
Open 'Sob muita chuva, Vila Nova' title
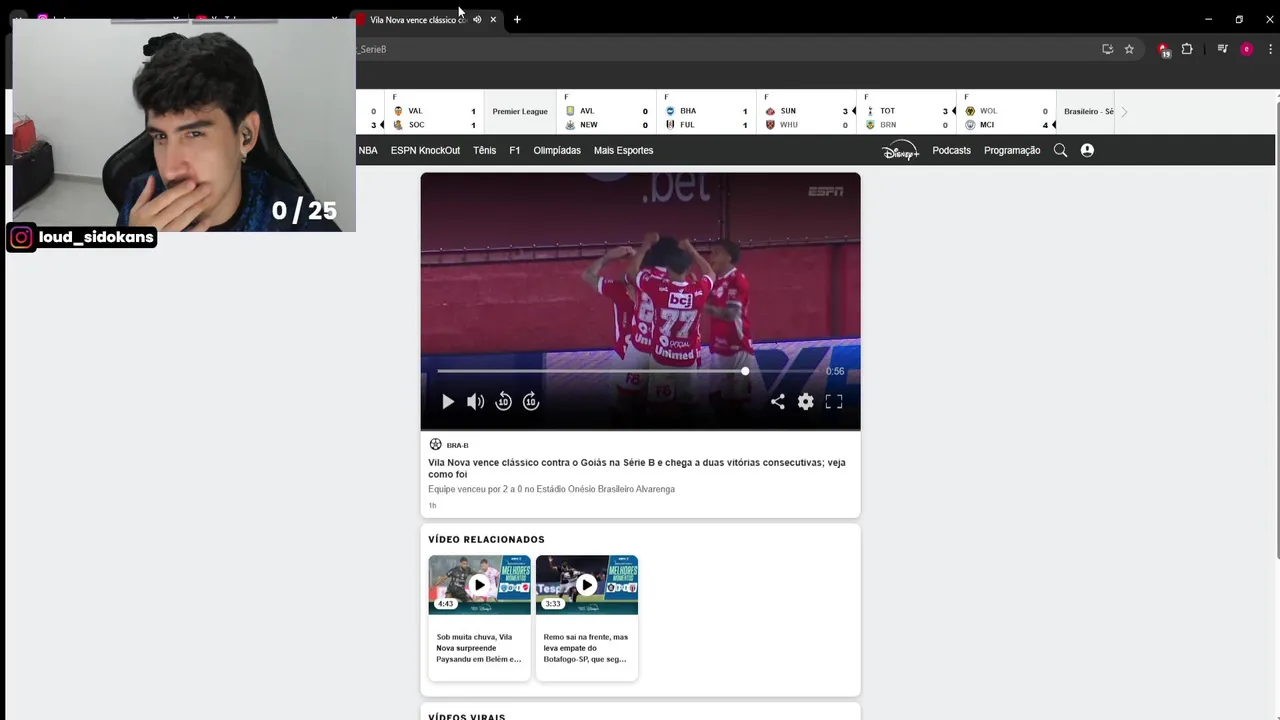(x=479, y=648)
